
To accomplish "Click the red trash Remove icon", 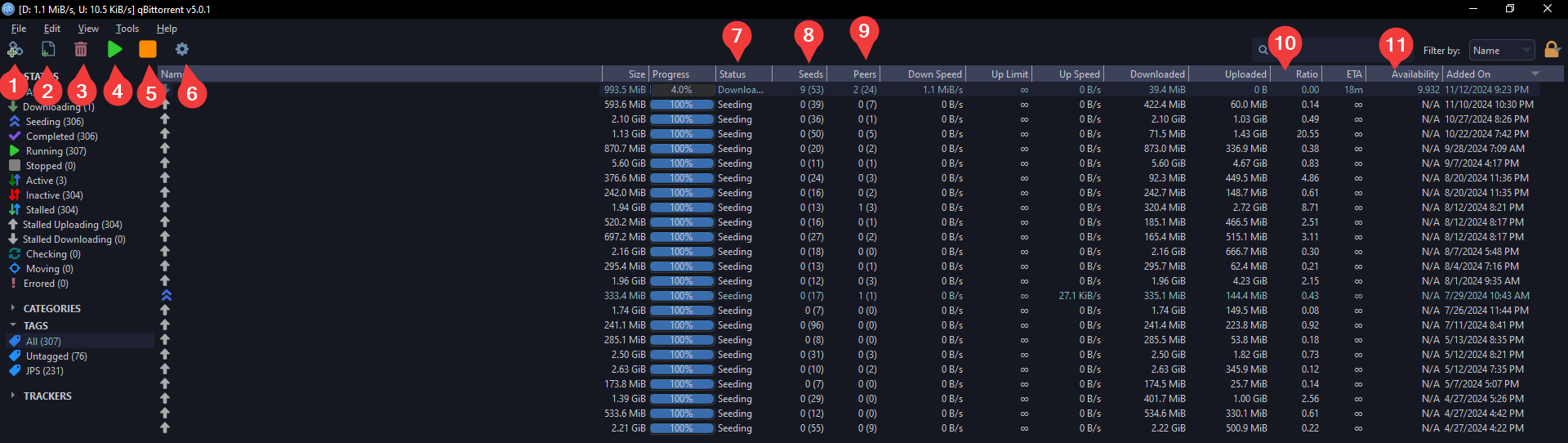I will tap(81, 50).
